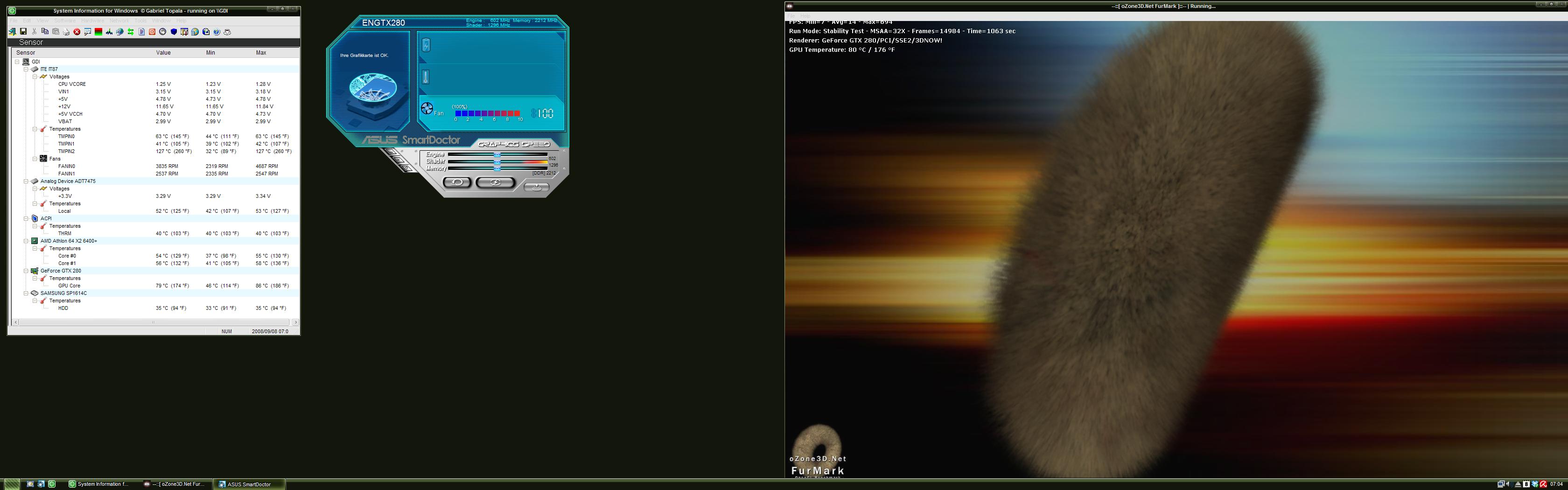This screenshot has width=1568, height=490.
Task: Adjust the Engine clock slider thumb
Action: [497, 155]
